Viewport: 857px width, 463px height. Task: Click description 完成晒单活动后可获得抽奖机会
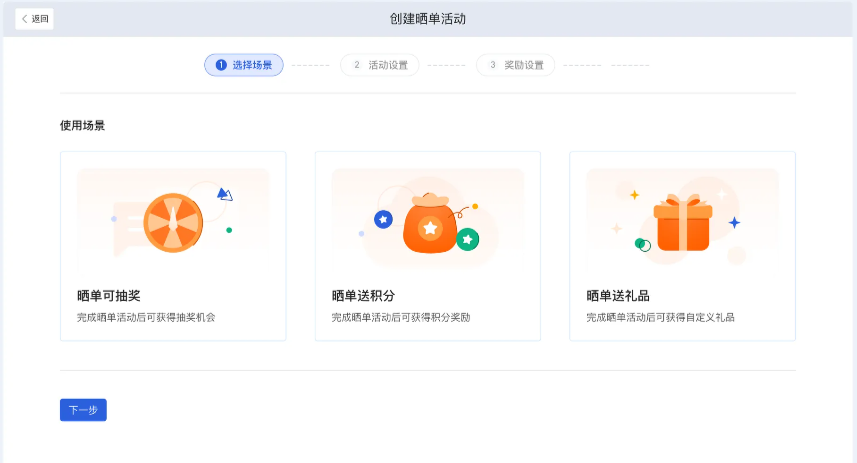(x=146, y=318)
